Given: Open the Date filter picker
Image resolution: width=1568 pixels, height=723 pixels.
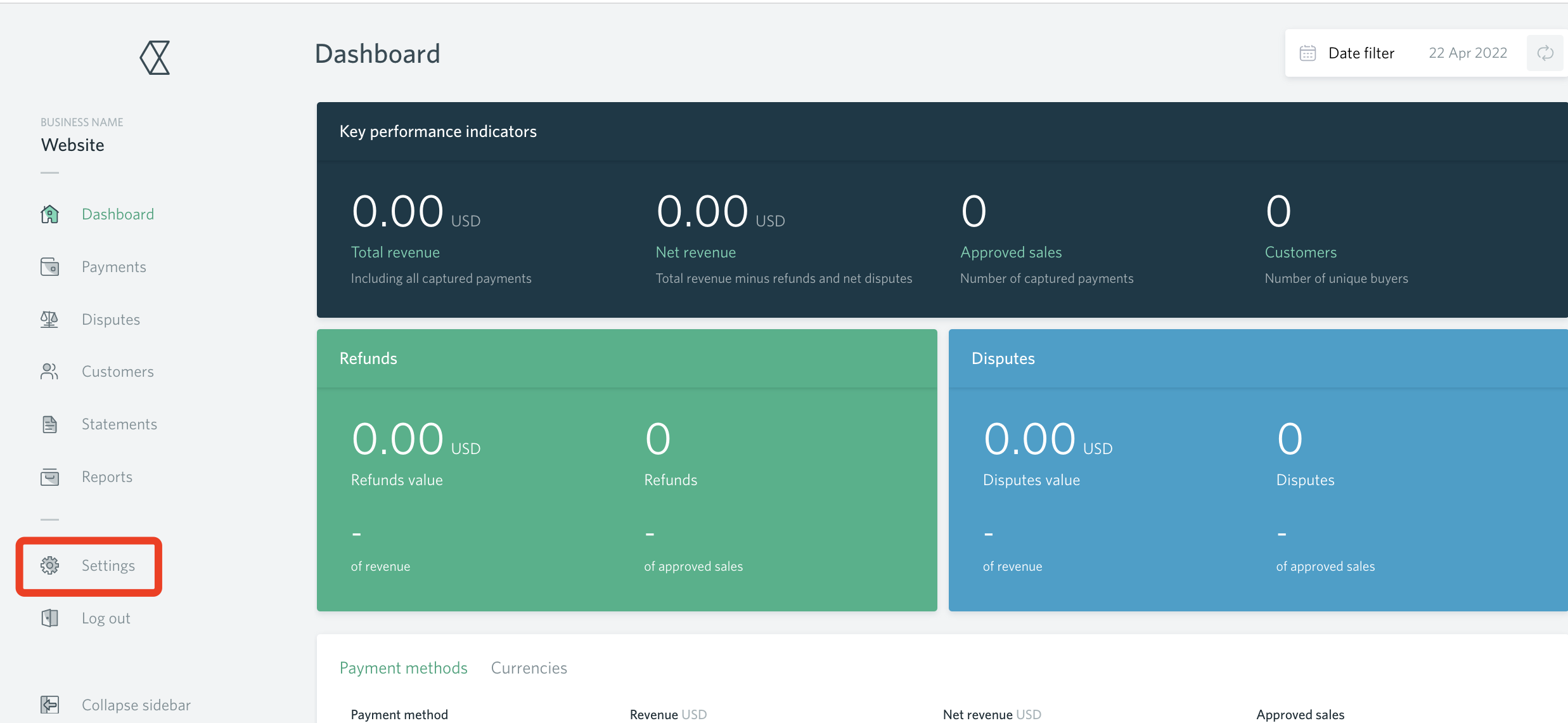Looking at the screenshot, I should 1361,53.
